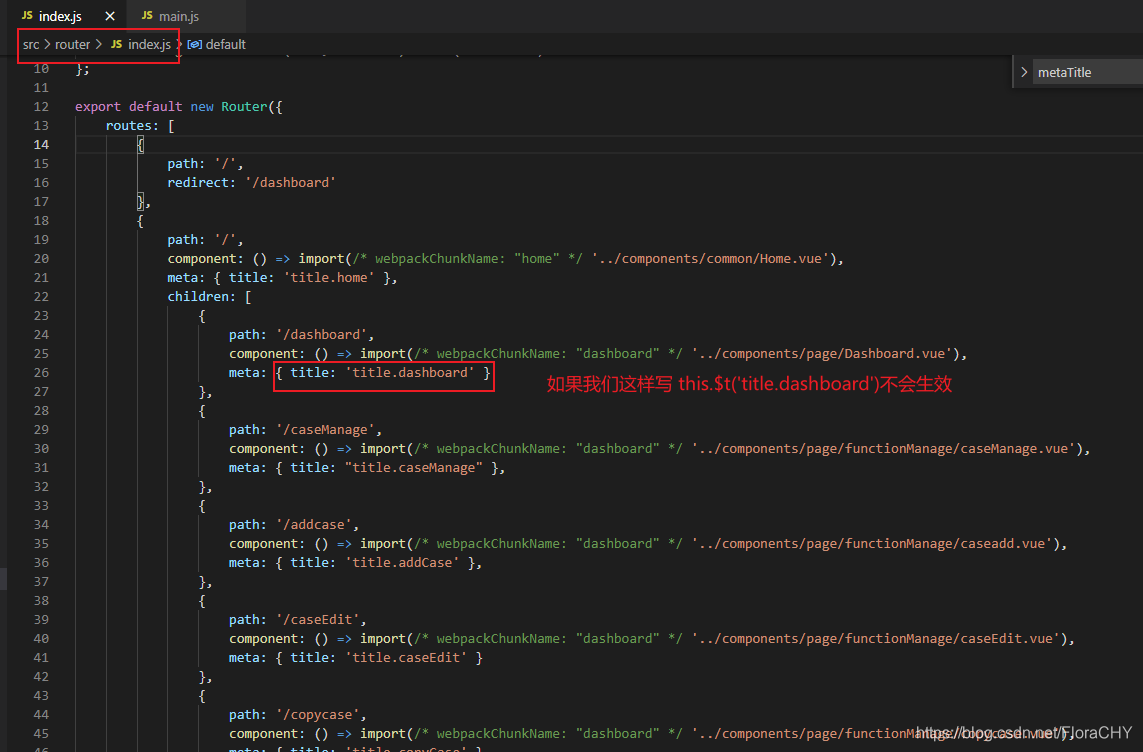Image resolution: width=1143 pixels, height=752 pixels.
Task: Click index.js breadcrumb to list sibling files
Action: click(x=148, y=44)
